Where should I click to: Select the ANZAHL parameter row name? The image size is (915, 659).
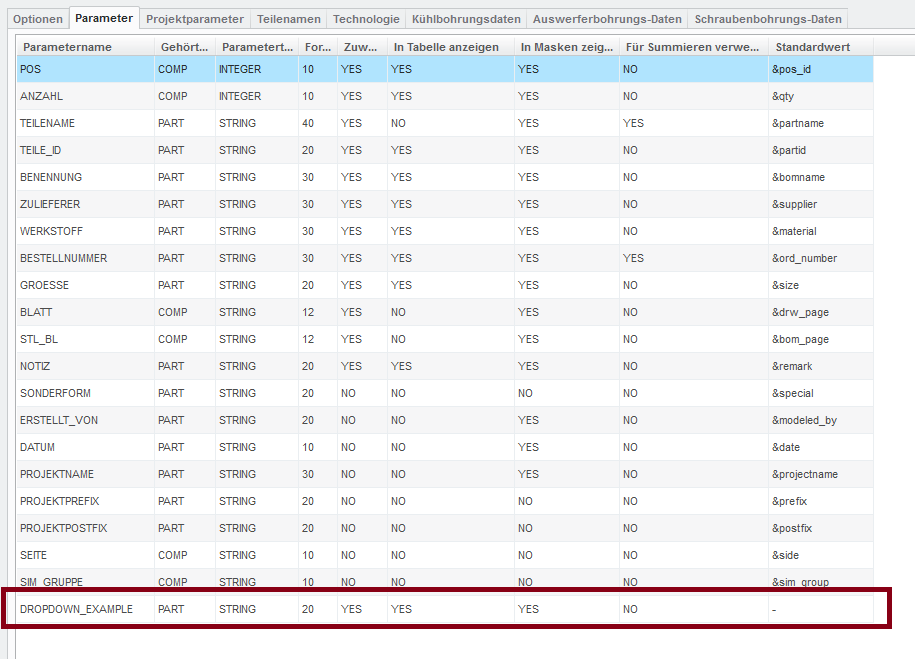point(85,96)
